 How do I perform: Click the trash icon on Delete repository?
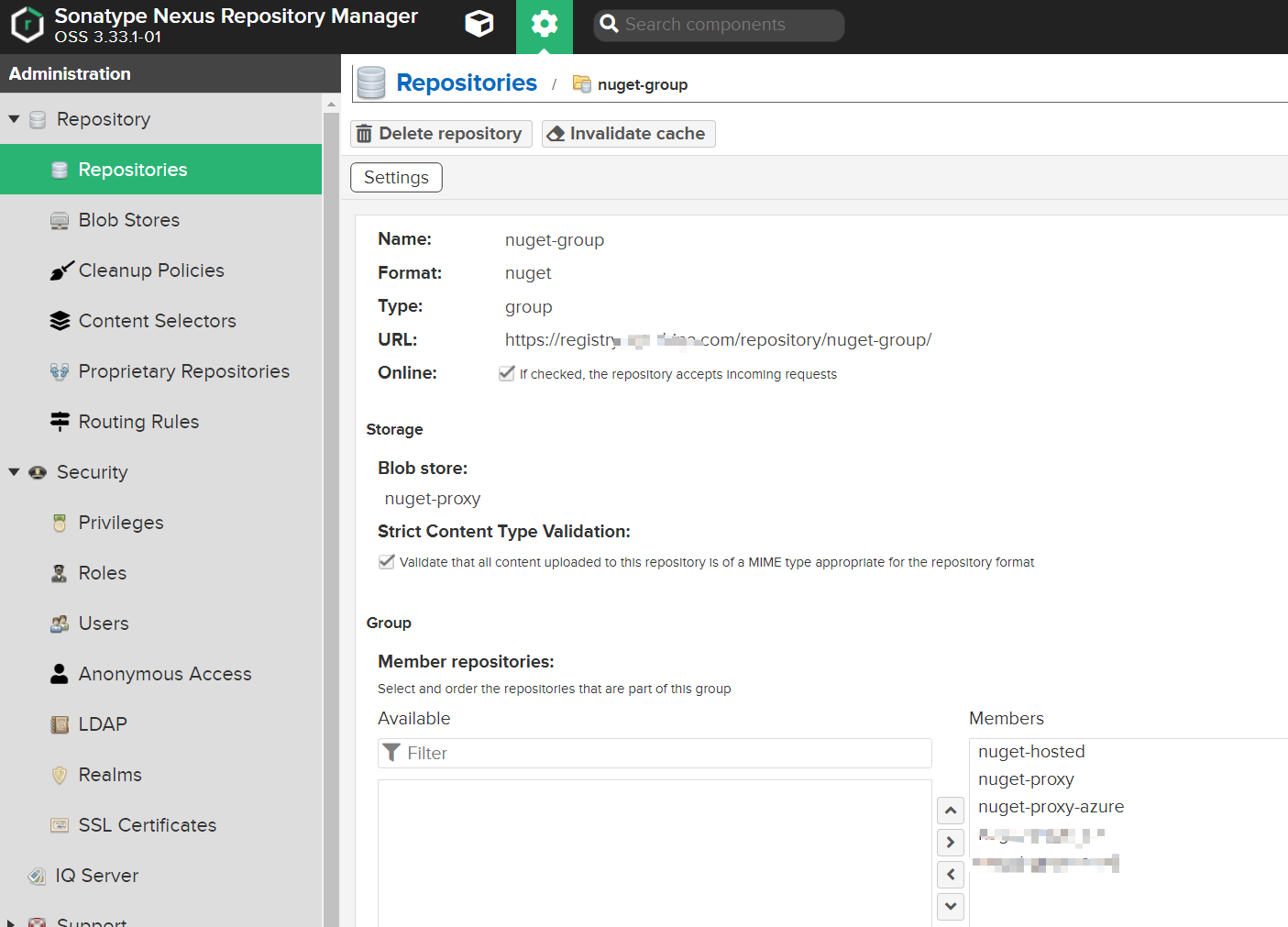364,134
